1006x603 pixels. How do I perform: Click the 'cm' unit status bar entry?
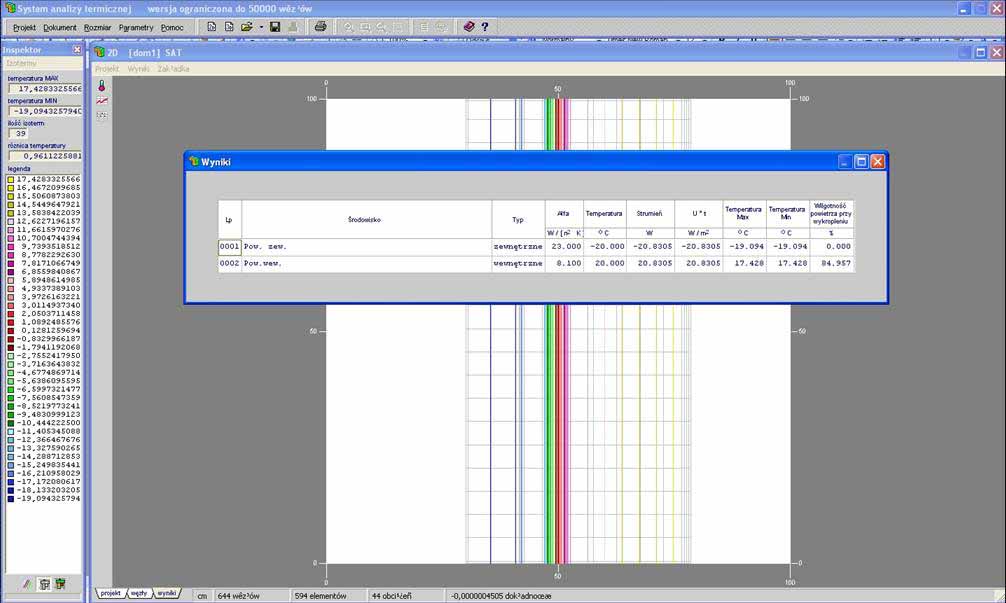point(202,596)
